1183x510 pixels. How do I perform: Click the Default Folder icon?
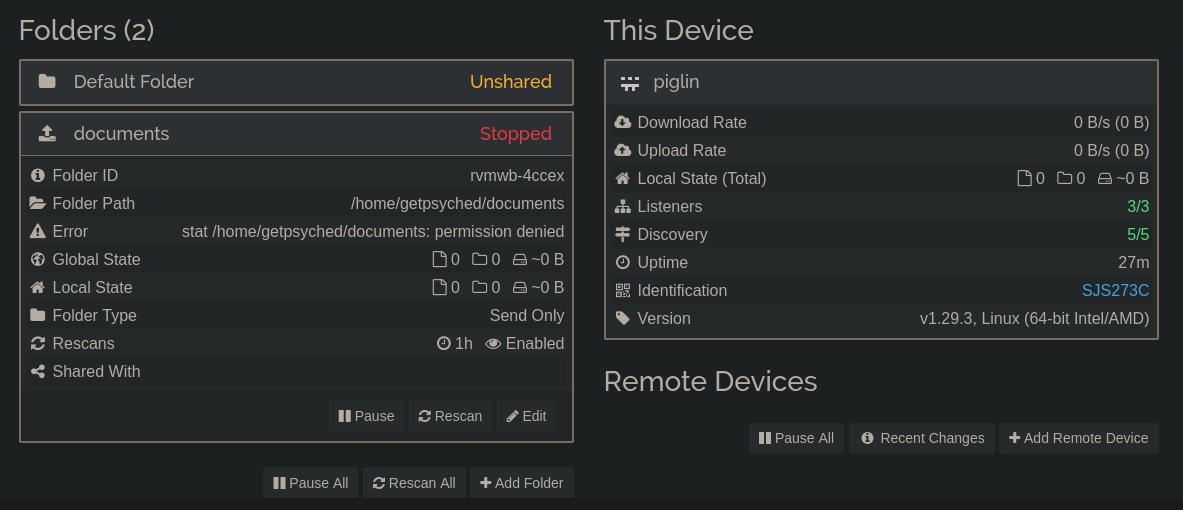pos(47,81)
